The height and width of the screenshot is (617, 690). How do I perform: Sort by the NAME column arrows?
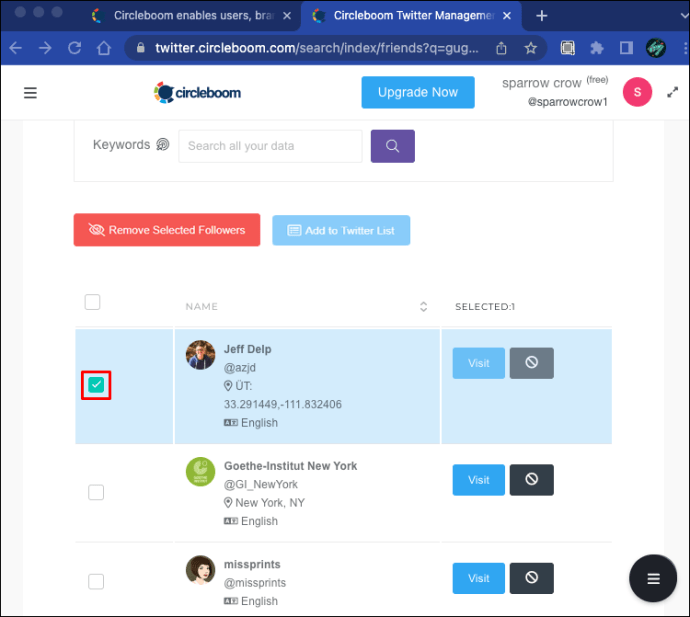coord(423,306)
